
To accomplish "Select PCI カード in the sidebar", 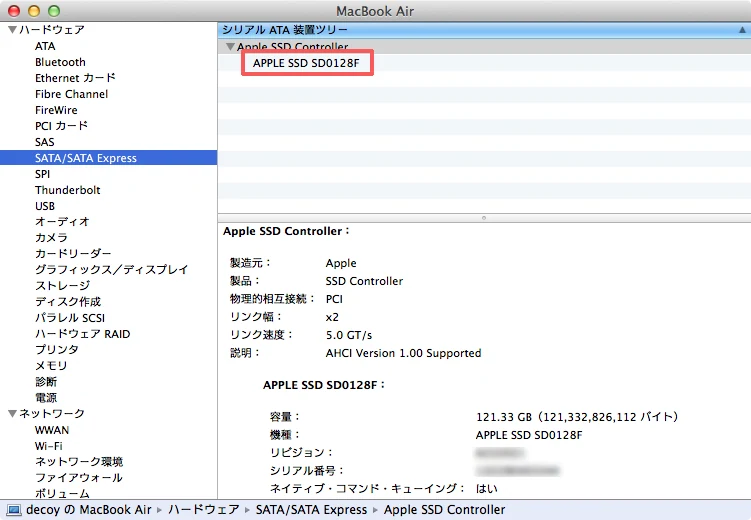I will (61, 126).
